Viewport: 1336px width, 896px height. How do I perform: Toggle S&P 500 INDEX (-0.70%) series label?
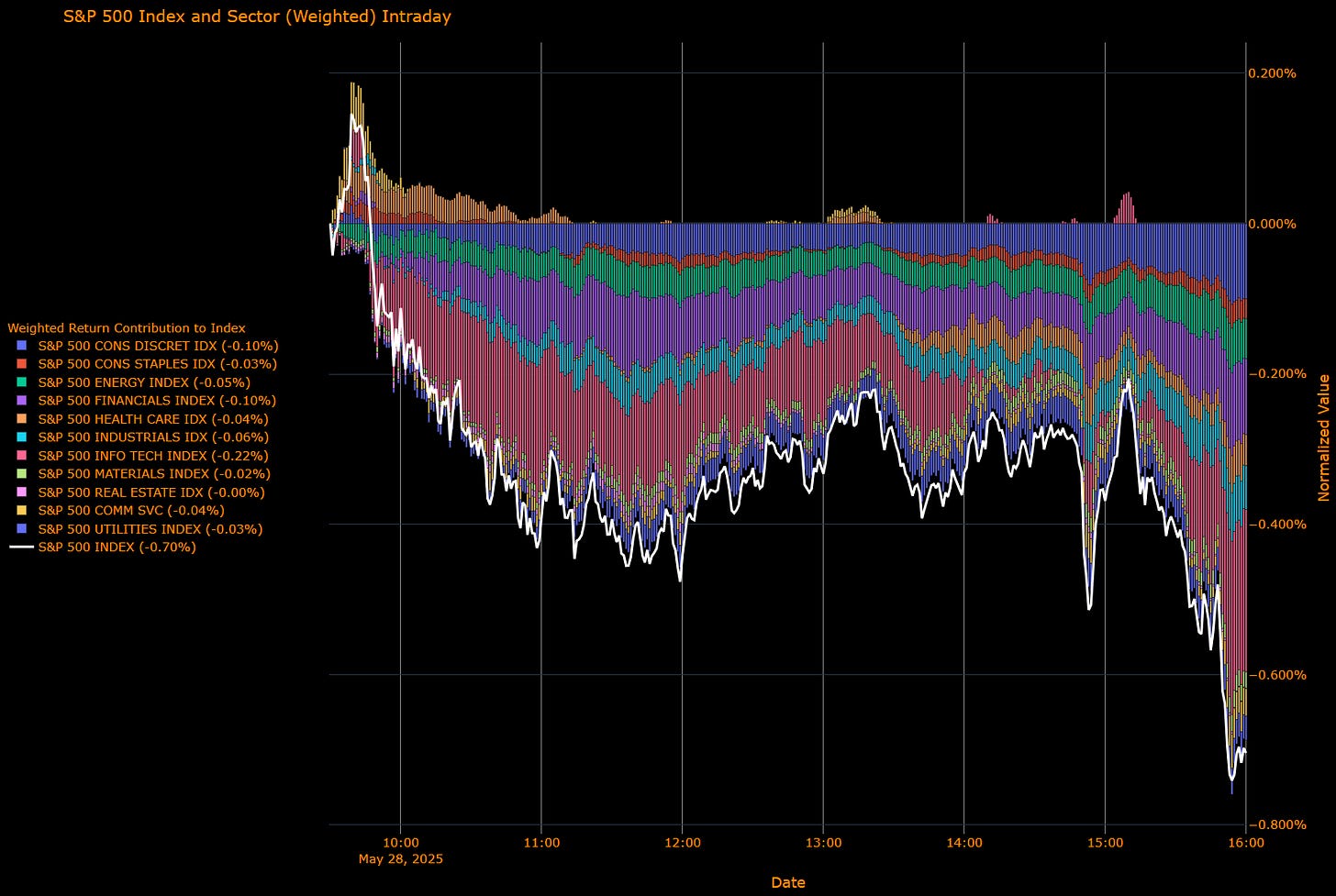(x=117, y=548)
